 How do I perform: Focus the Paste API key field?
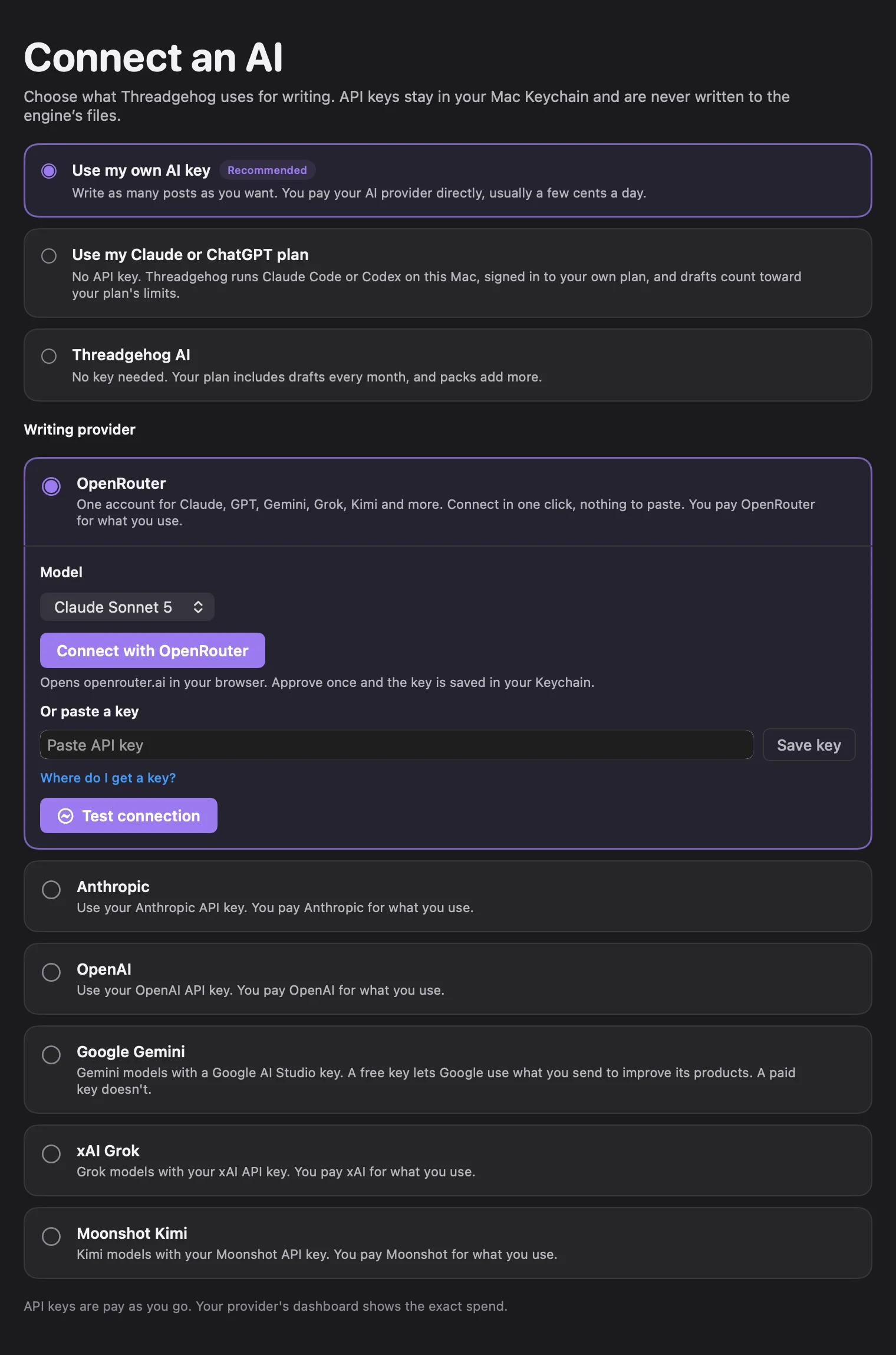tap(397, 745)
